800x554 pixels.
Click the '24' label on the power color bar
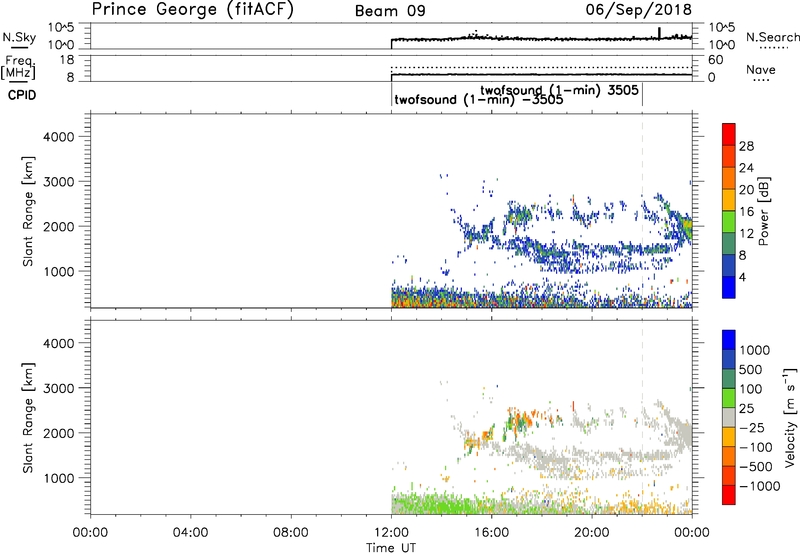(746, 168)
